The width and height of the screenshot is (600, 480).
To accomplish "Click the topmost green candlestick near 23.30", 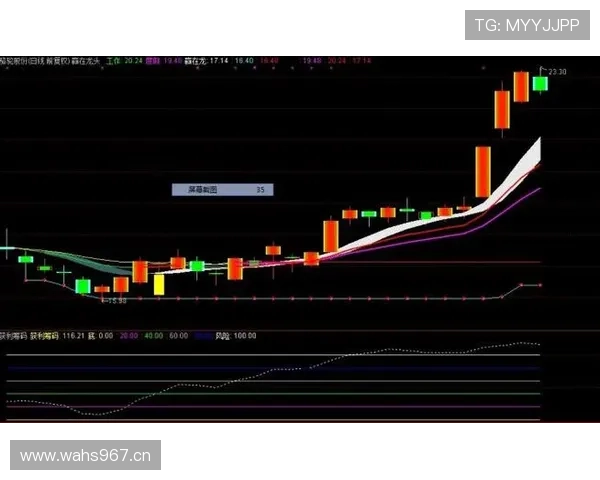I will 540,83.
